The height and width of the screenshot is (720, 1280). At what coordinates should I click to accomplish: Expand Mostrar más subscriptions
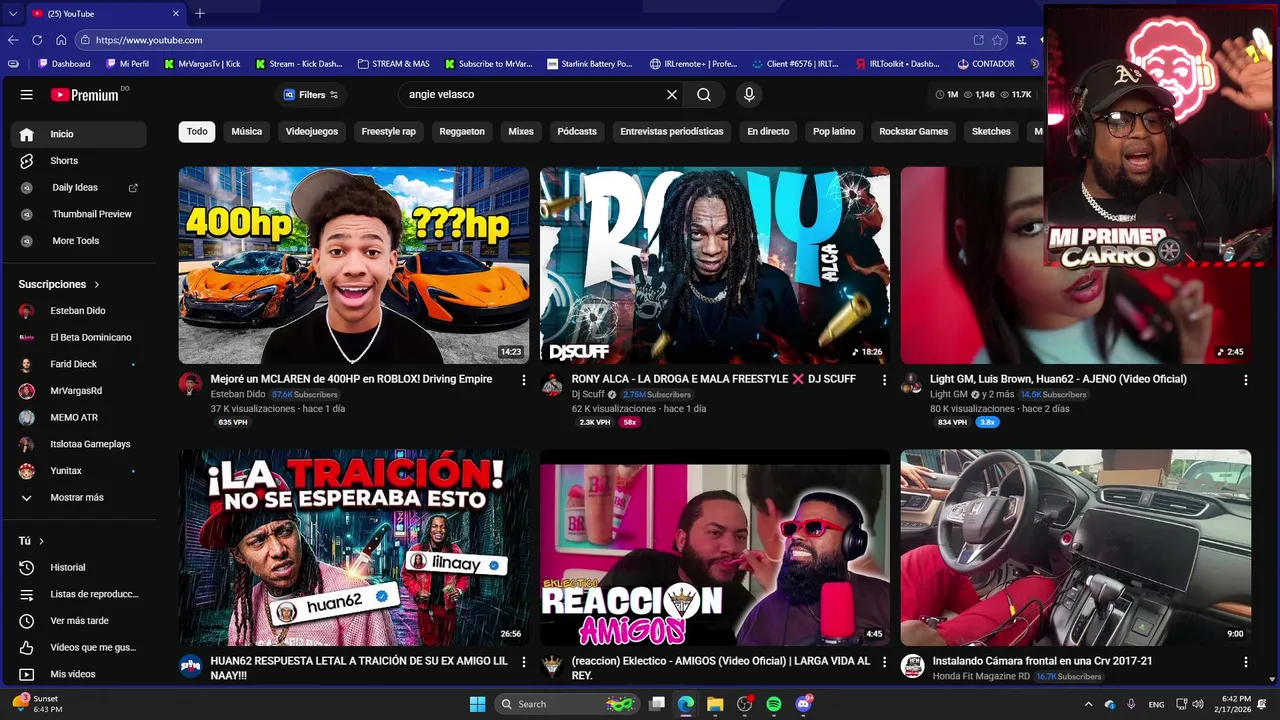[x=79, y=498]
